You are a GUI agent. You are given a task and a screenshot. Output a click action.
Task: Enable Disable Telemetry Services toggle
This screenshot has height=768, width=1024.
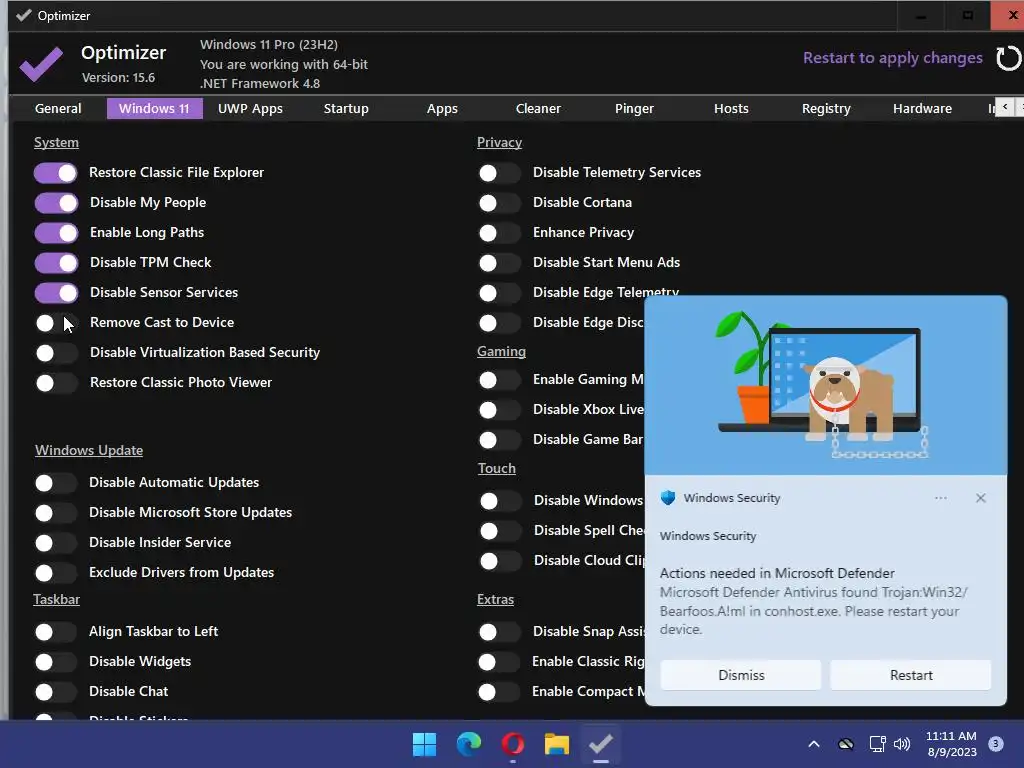(x=500, y=172)
